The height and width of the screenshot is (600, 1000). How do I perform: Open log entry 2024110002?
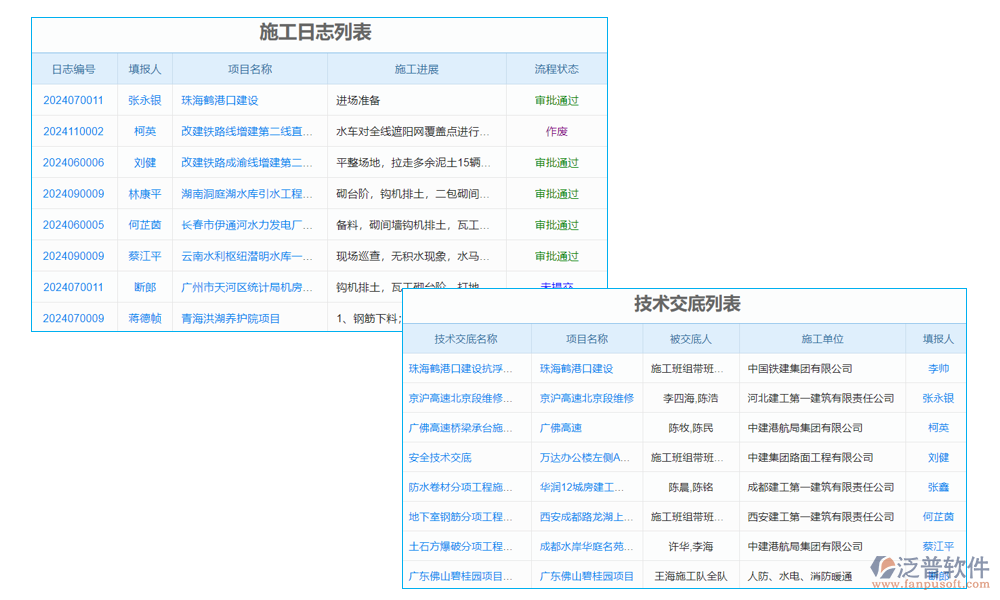tap(72, 131)
